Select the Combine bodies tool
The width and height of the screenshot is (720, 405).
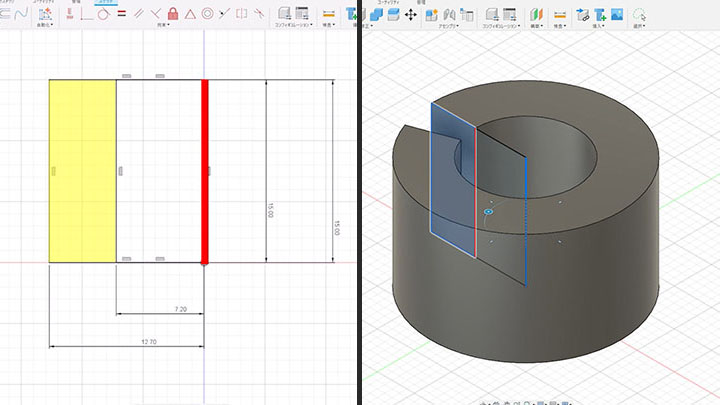(x=377, y=15)
